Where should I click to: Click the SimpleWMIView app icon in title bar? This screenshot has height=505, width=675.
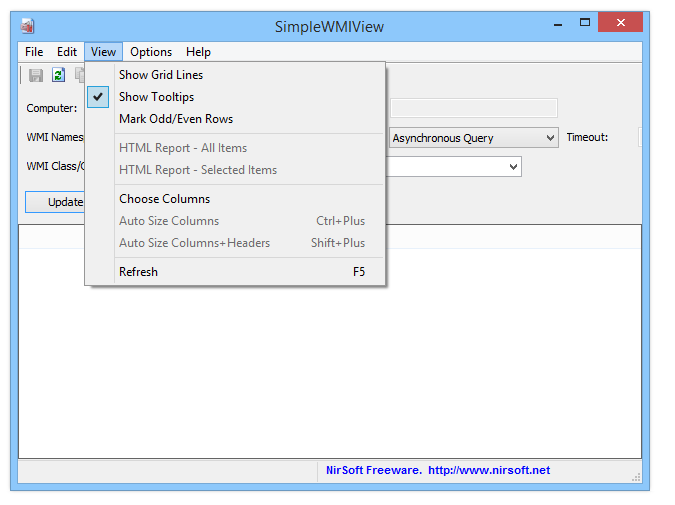(x=28, y=26)
